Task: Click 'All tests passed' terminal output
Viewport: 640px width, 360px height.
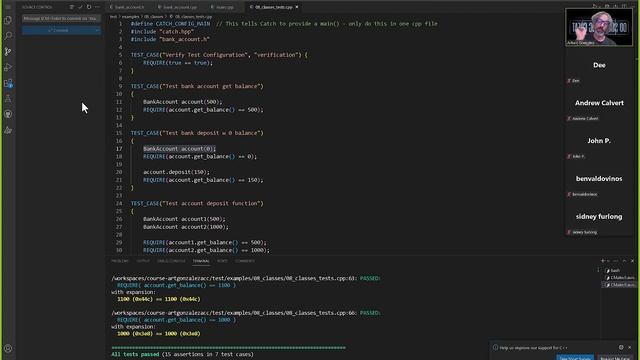Action: 135,354
